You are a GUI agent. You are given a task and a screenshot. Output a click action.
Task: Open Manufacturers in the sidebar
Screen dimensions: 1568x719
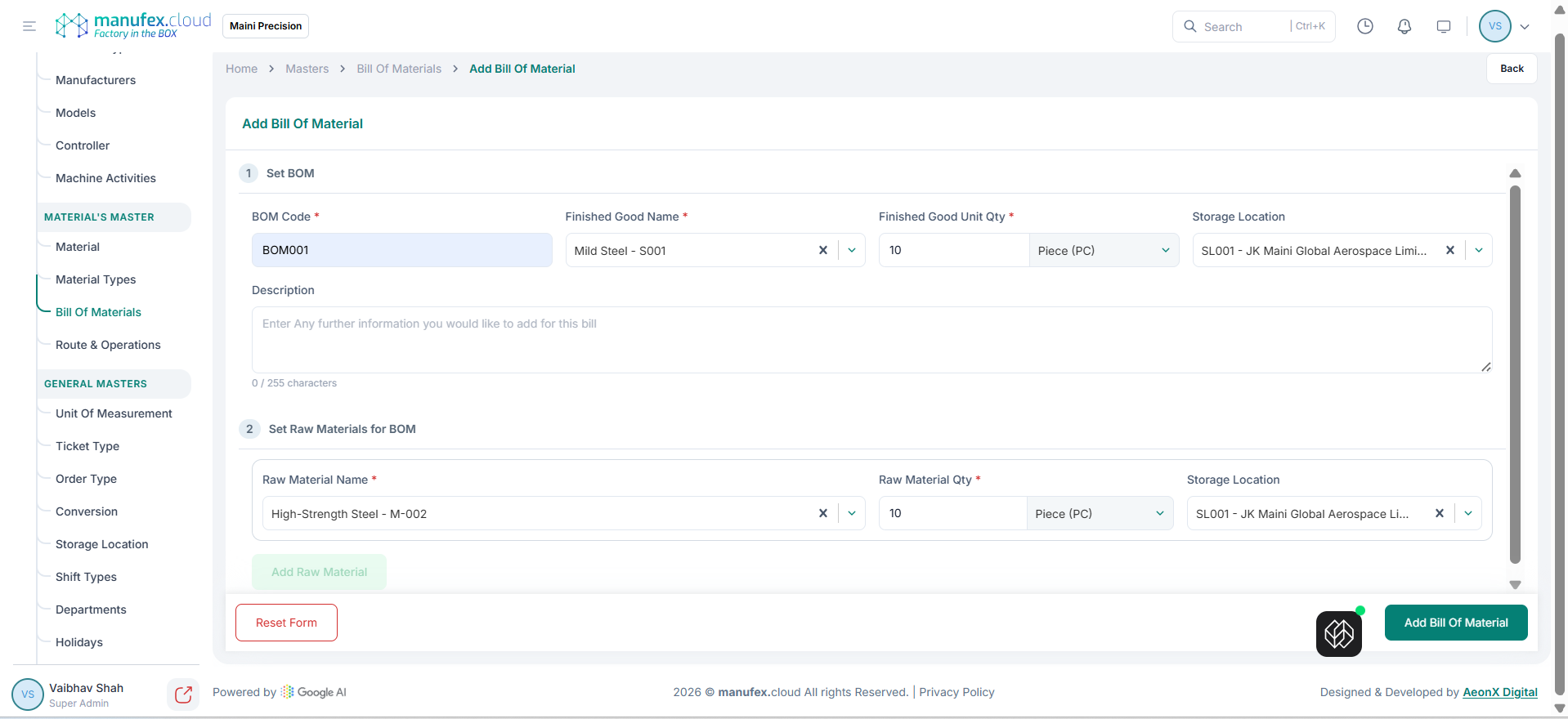[96, 80]
